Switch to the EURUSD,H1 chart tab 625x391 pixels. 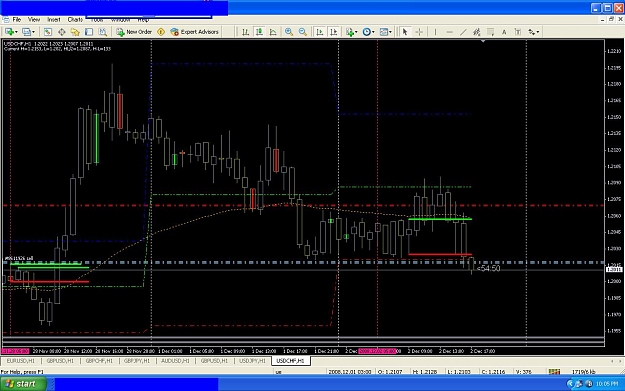pyautogui.click(x=21, y=361)
